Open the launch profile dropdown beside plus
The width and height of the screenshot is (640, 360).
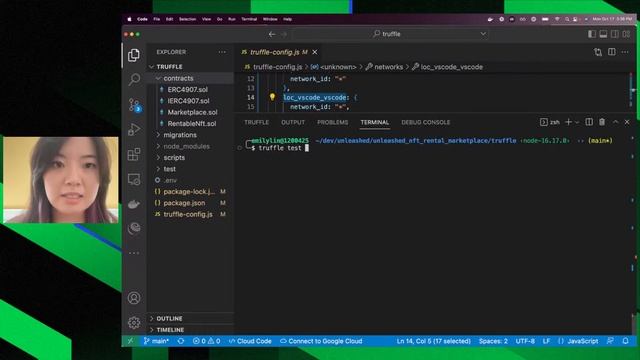click(577, 122)
